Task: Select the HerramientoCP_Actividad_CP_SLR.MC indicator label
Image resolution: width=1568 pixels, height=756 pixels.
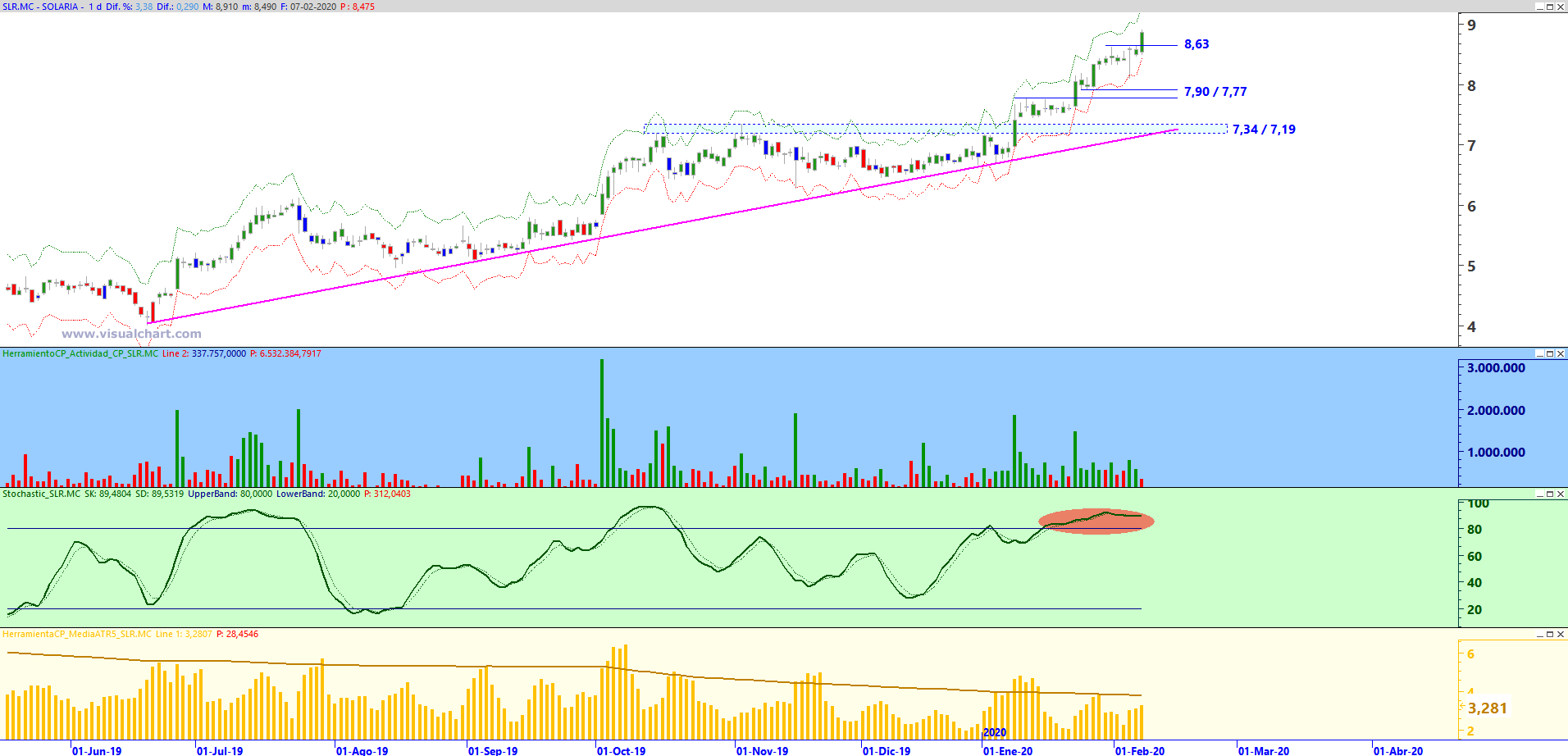Action: [x=80, y=354]
